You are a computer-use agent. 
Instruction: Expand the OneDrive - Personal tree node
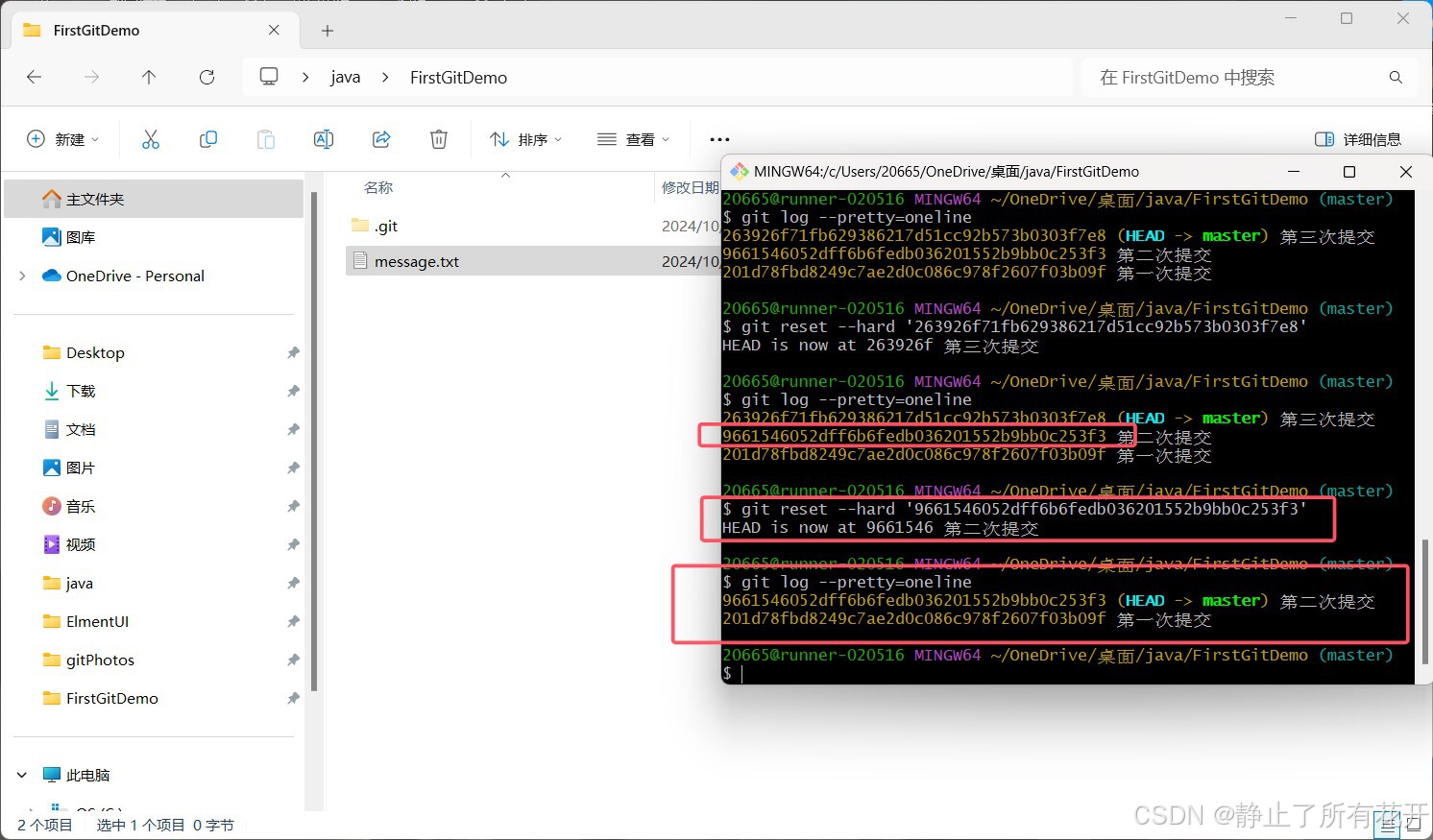pyautogui.click(x=22, y=276)
